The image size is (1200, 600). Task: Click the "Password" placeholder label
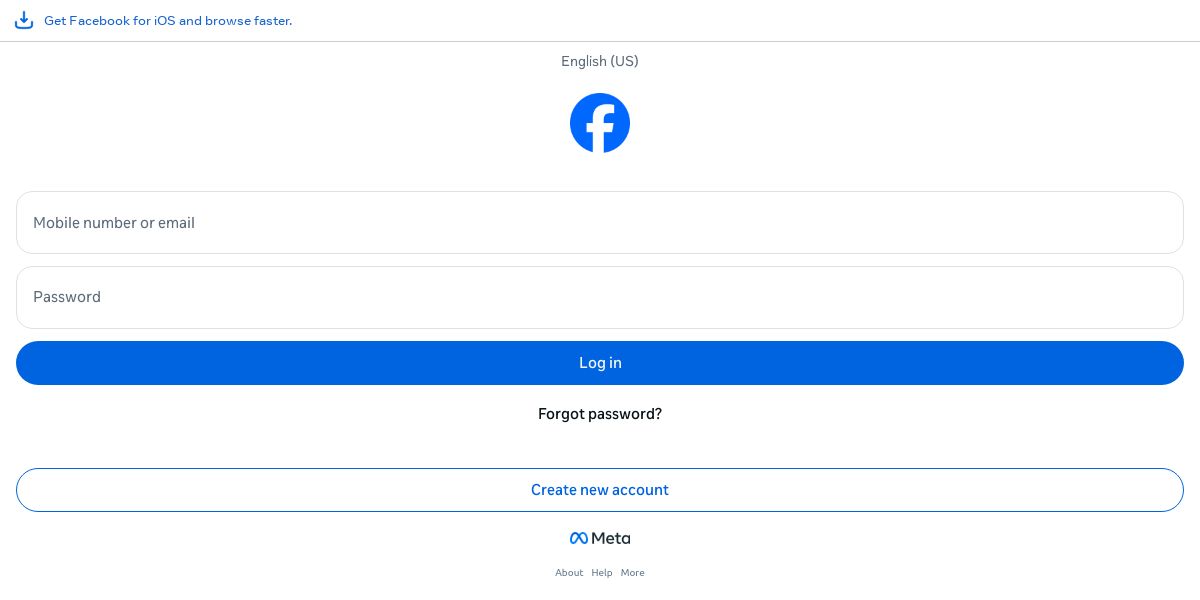pyautogui.click(x=67, y=297)
